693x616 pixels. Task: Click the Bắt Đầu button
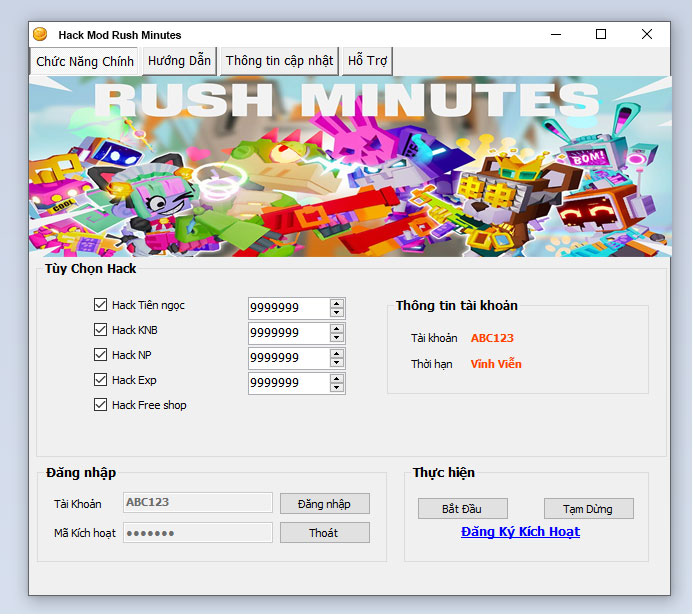click(463, 509)
